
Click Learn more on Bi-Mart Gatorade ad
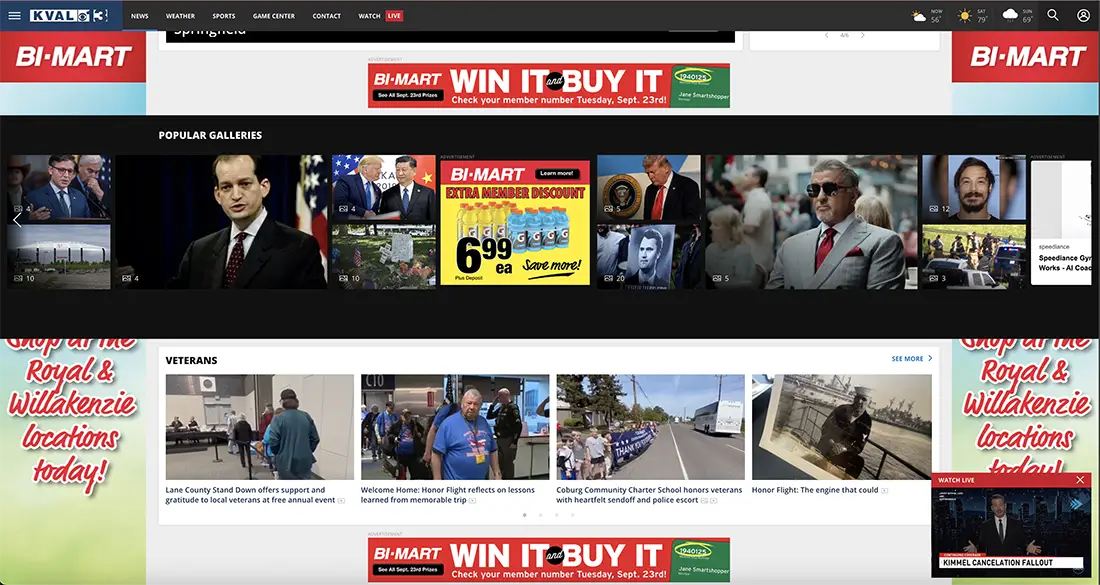(557, 173)
